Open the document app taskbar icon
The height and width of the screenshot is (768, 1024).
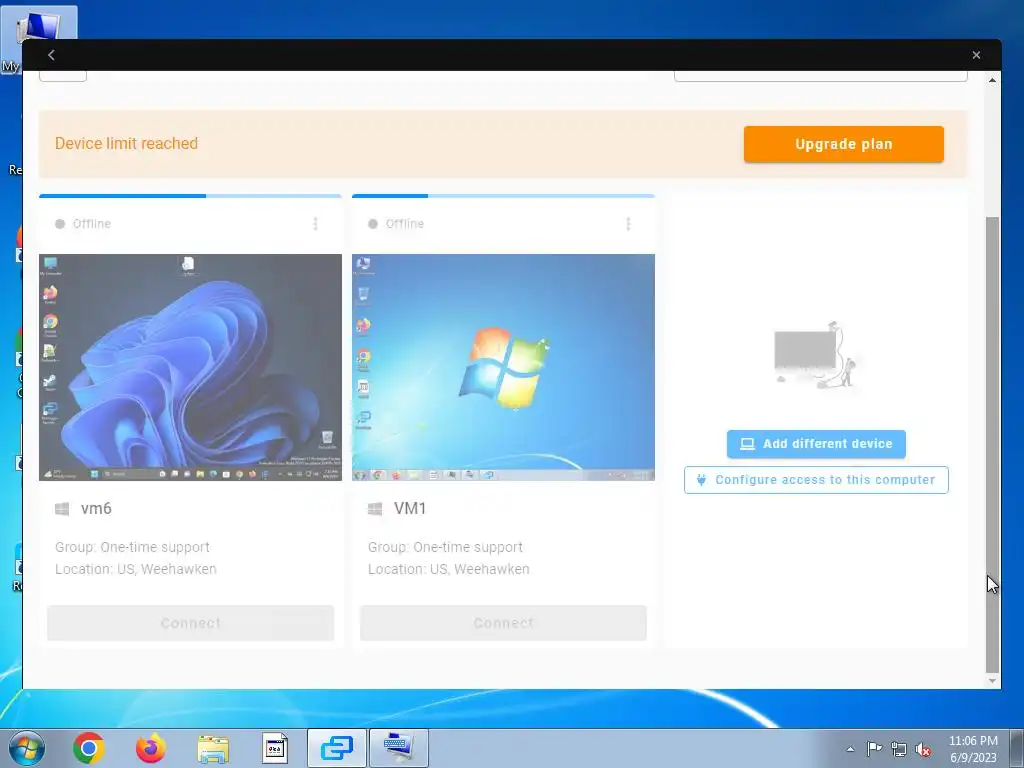[x=275, y=748]
